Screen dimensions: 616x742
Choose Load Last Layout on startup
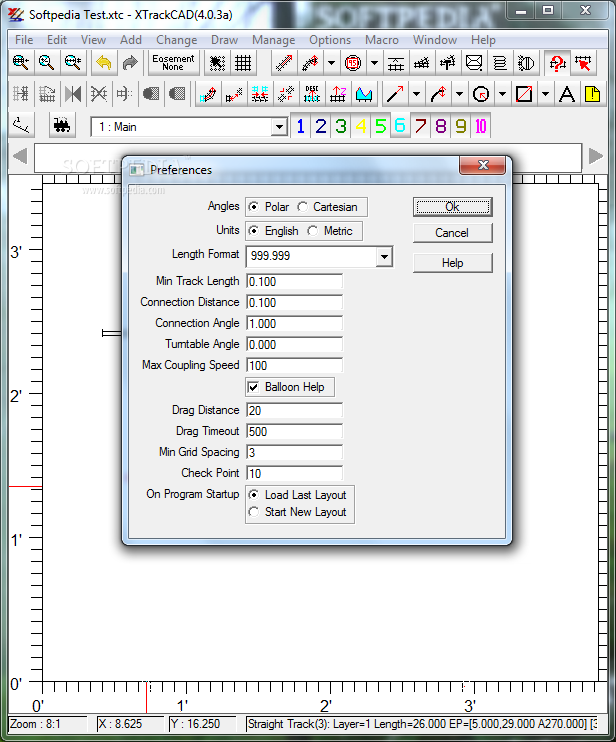click(254, 495)
